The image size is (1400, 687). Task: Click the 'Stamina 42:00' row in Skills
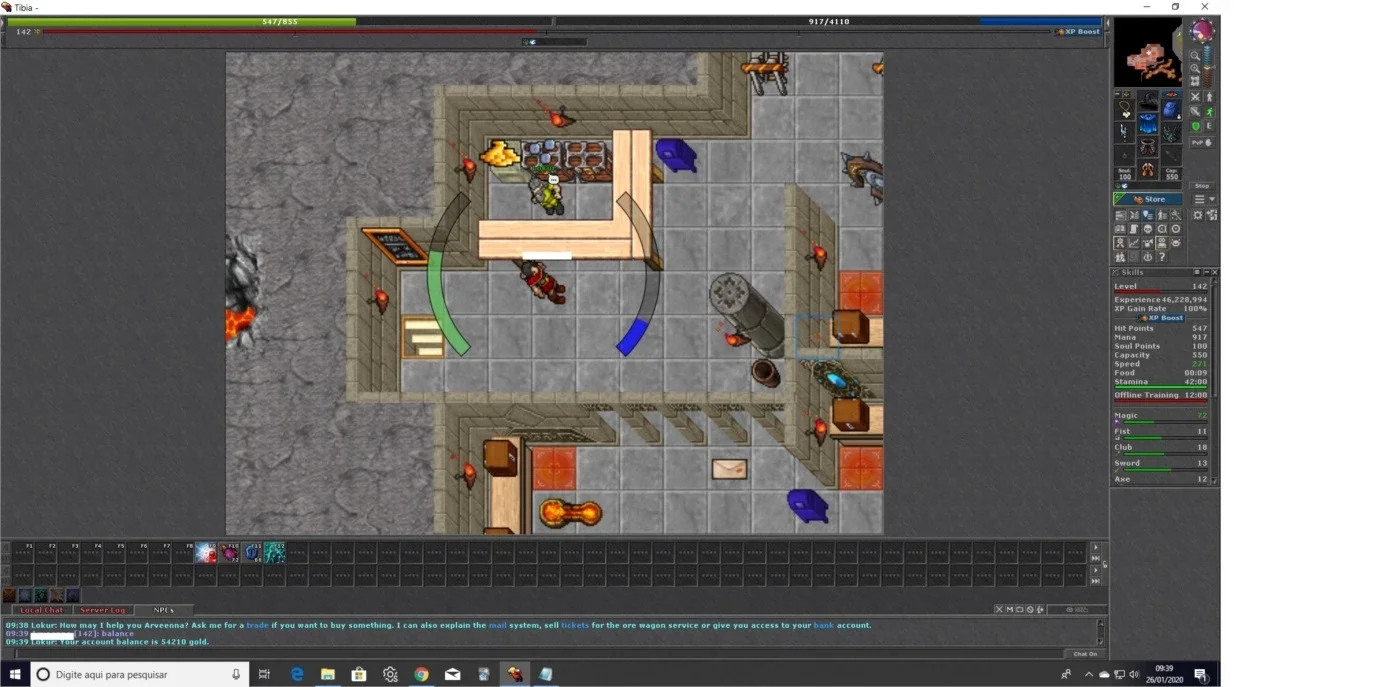click(x=1161, y=382)
